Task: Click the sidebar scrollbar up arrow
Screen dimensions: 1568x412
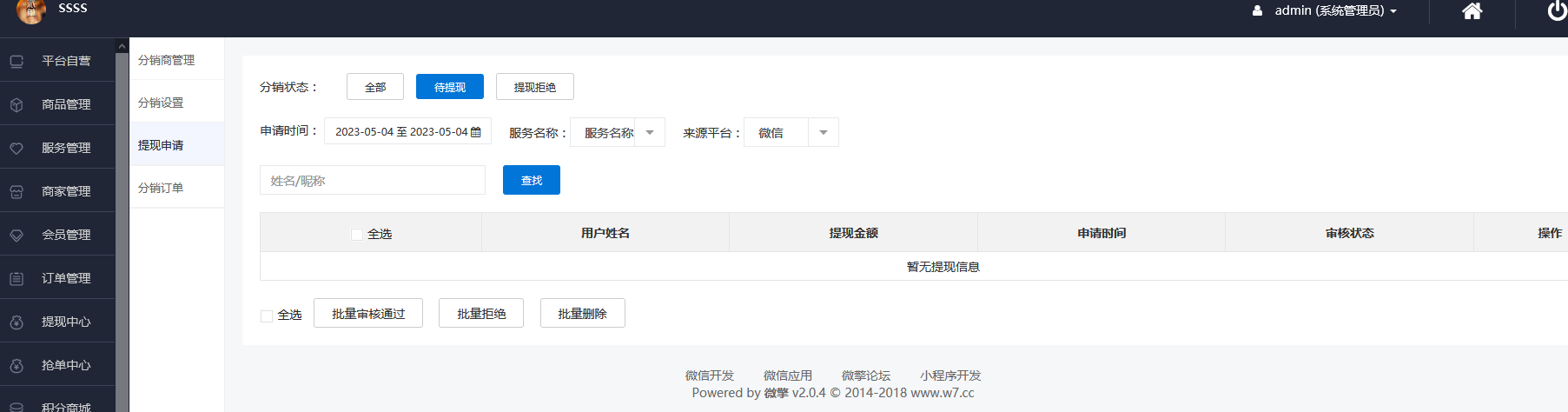Action: [x=122, y=46]
